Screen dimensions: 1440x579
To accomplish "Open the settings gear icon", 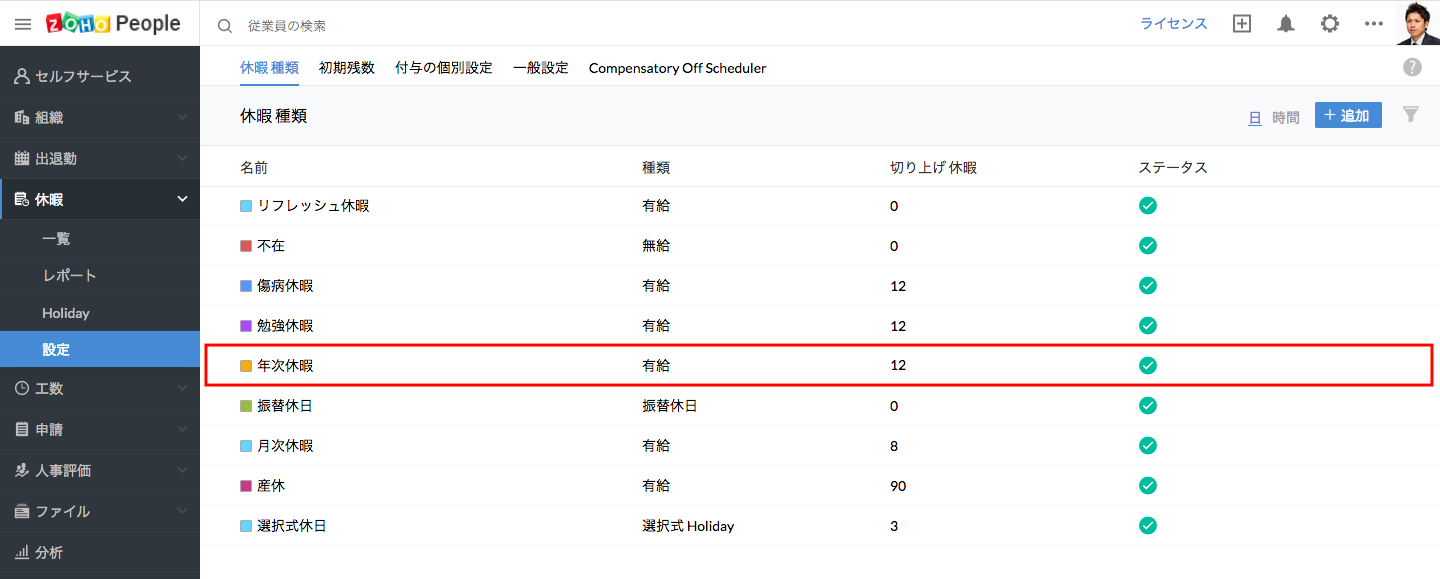I will [1330, 24].
